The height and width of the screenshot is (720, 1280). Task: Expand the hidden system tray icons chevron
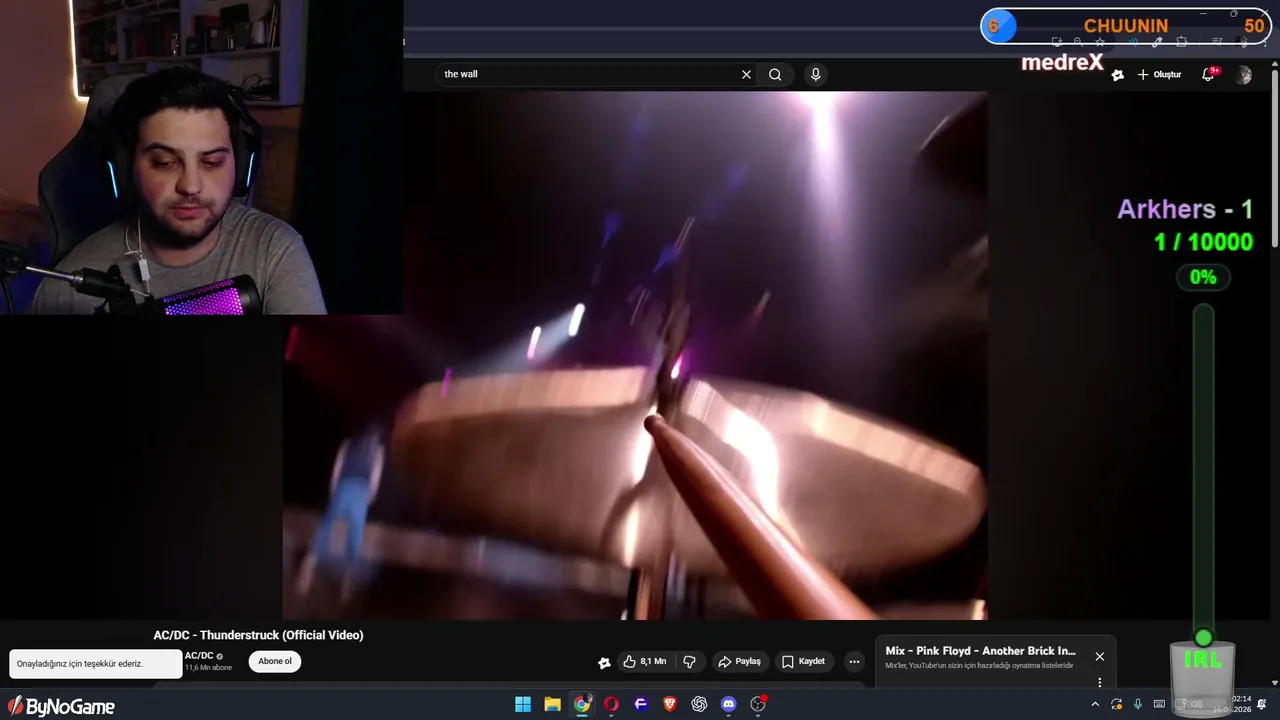[x=1095, y=704]
